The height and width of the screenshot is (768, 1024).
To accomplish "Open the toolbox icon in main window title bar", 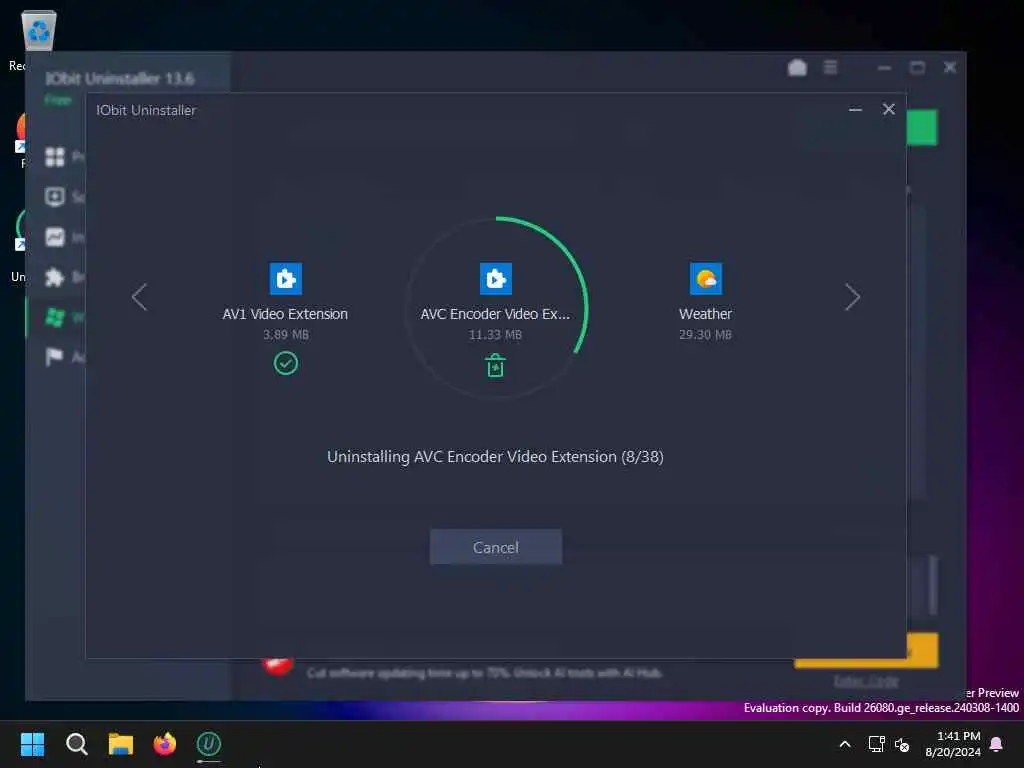I will (x=797, y=67).
